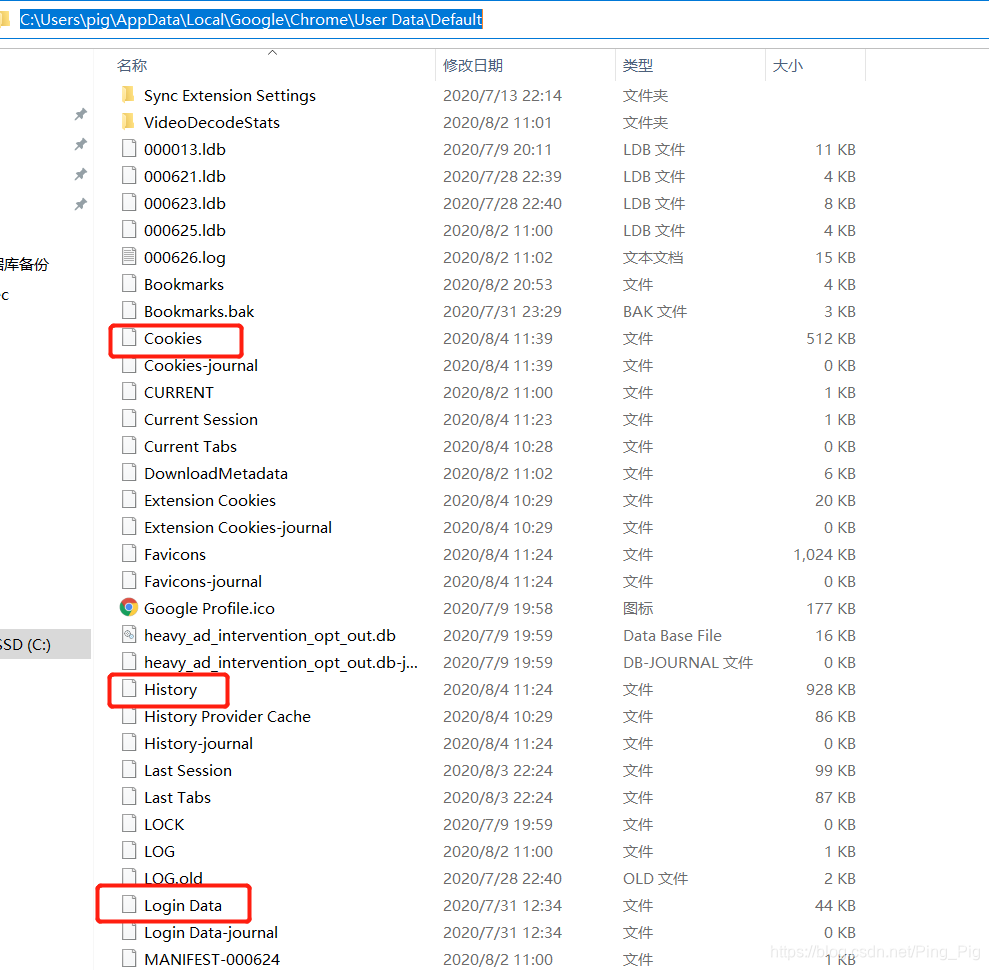The height and width of the screenshot is (970, 989).
Task: Select the Login Data-journal file name
Action: coord(211,932)
